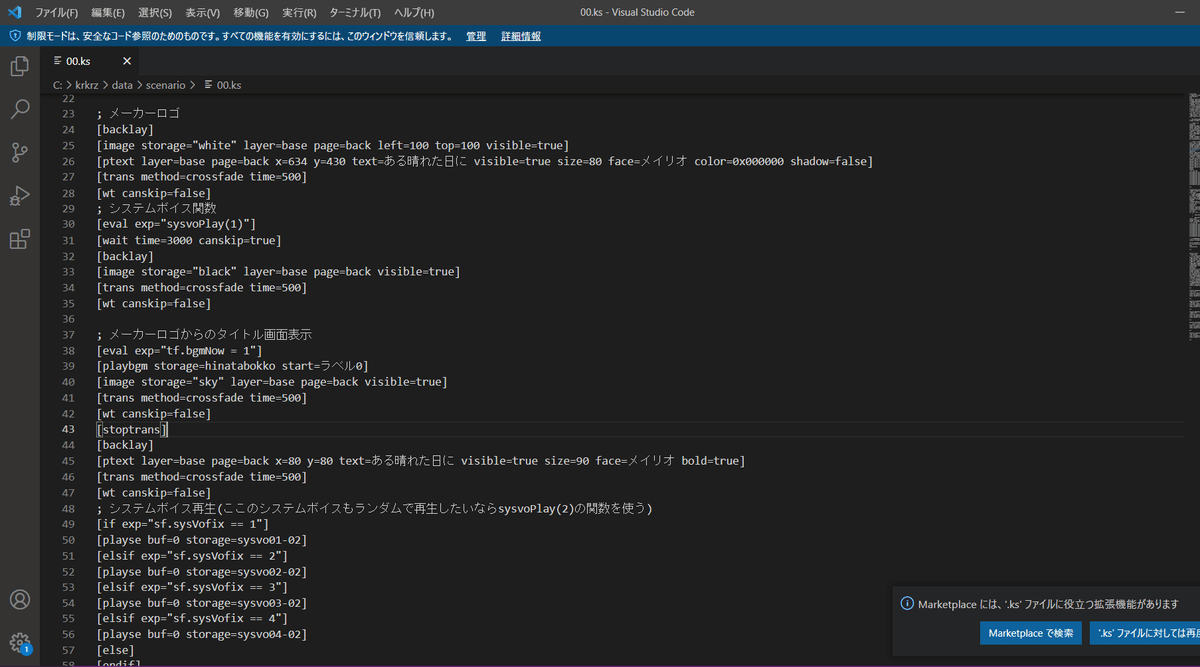Viewport: 1200px width, 667px height.
Task: Open the Run and Debug view
Action: (19, 196)
